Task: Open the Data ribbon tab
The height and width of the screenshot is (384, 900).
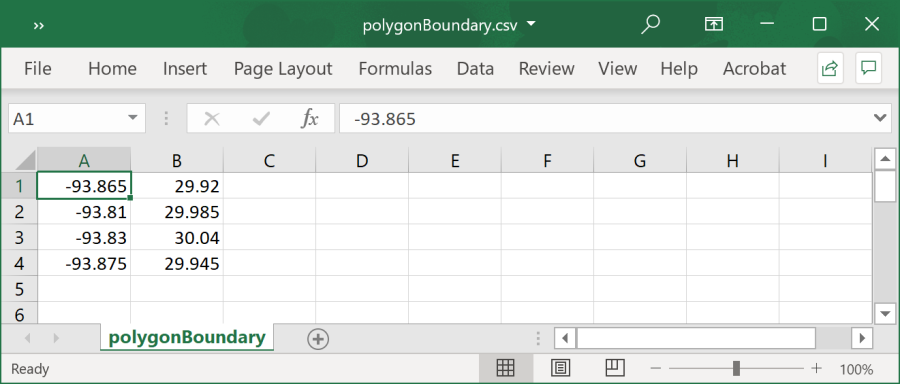Action: [x=475, y=69]
